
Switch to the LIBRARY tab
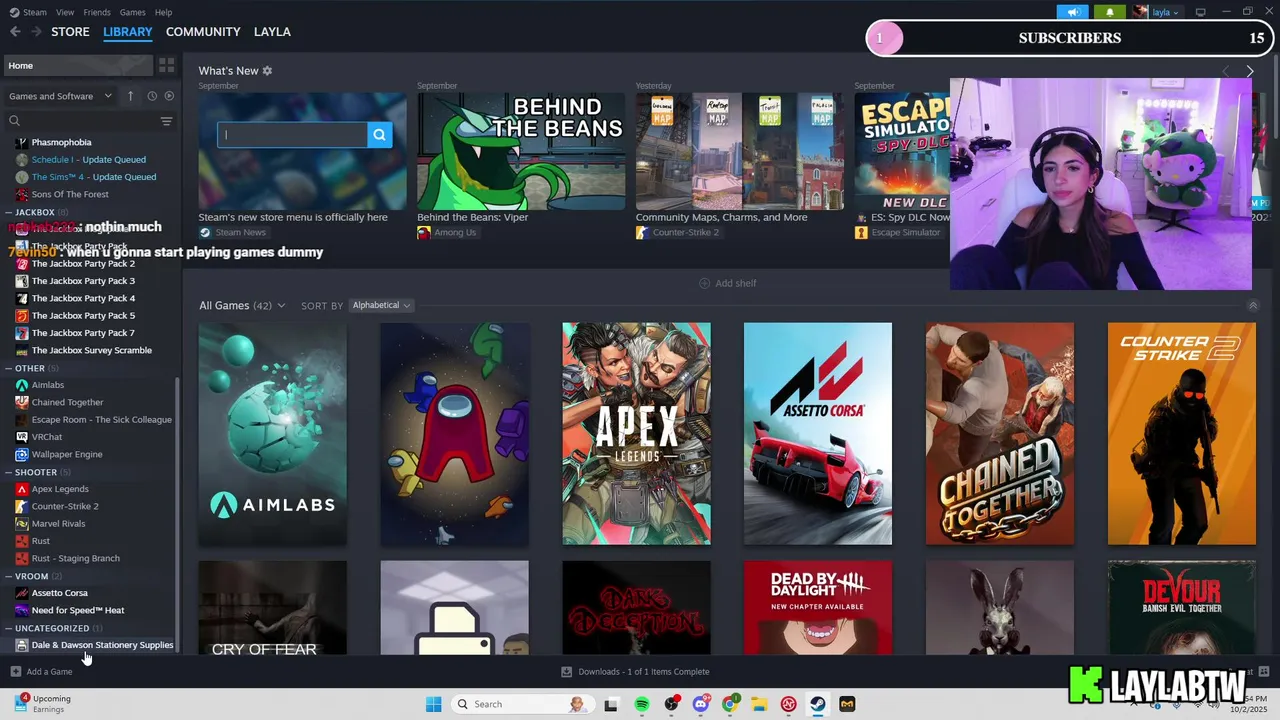tap(128, 32)
